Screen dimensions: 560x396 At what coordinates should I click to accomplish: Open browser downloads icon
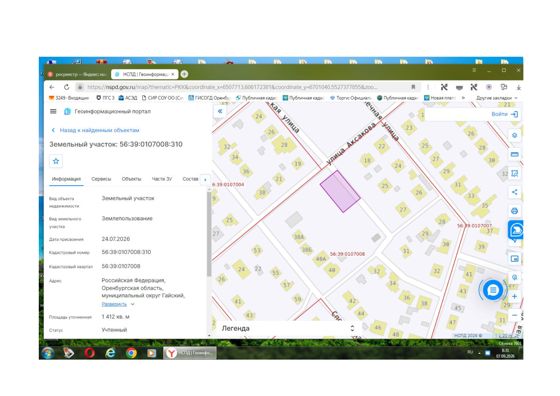coord(519,87)
